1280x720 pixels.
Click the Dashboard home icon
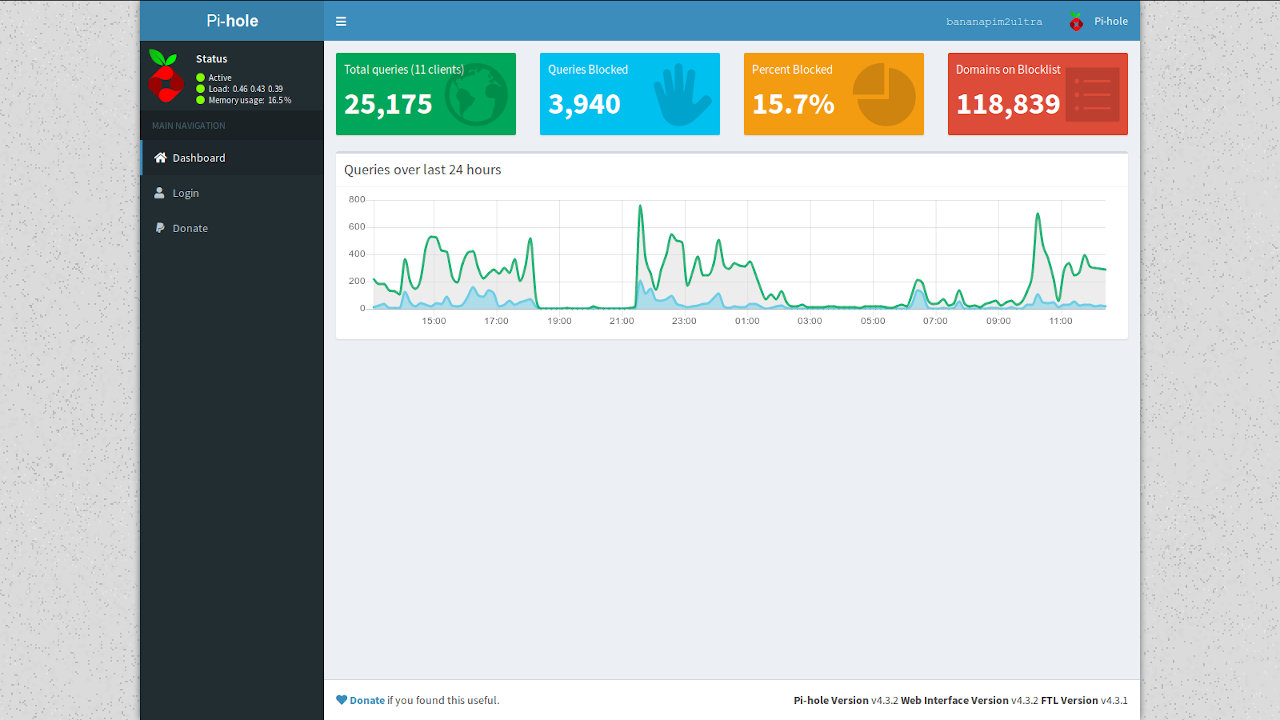tap(160, 157)
